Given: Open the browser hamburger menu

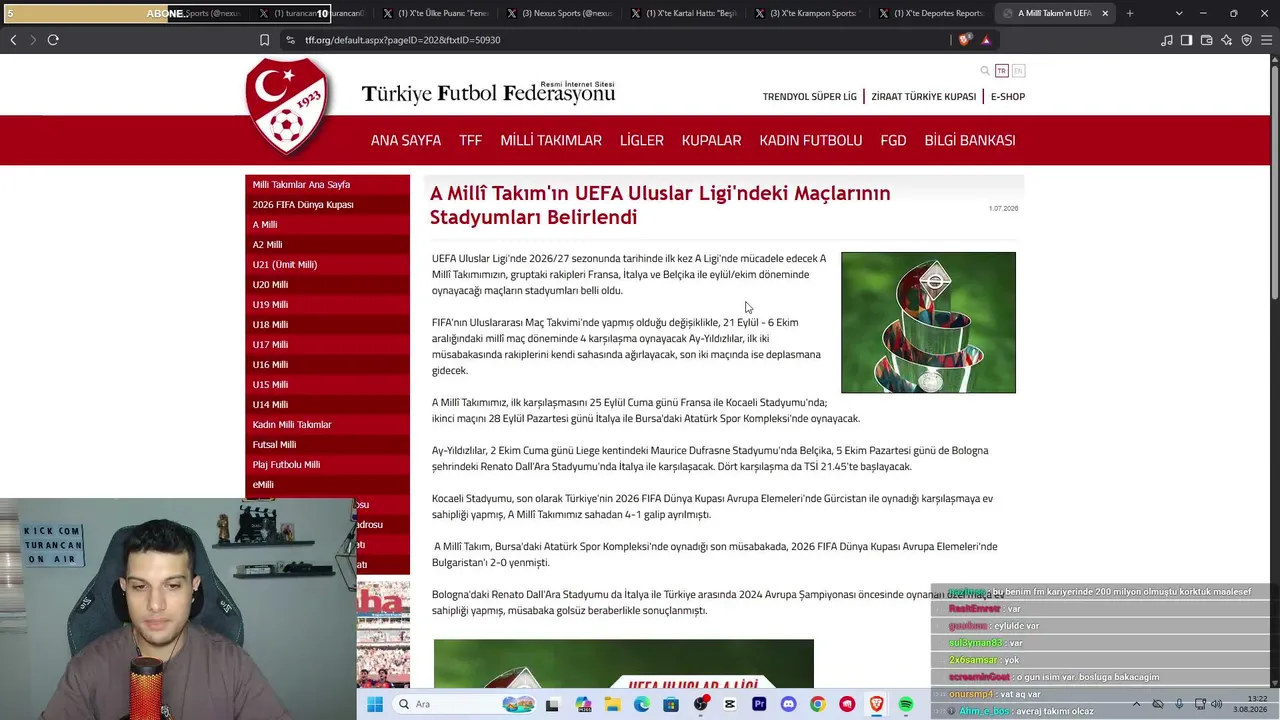Looking at the screenshot, I should (1266, 40).
